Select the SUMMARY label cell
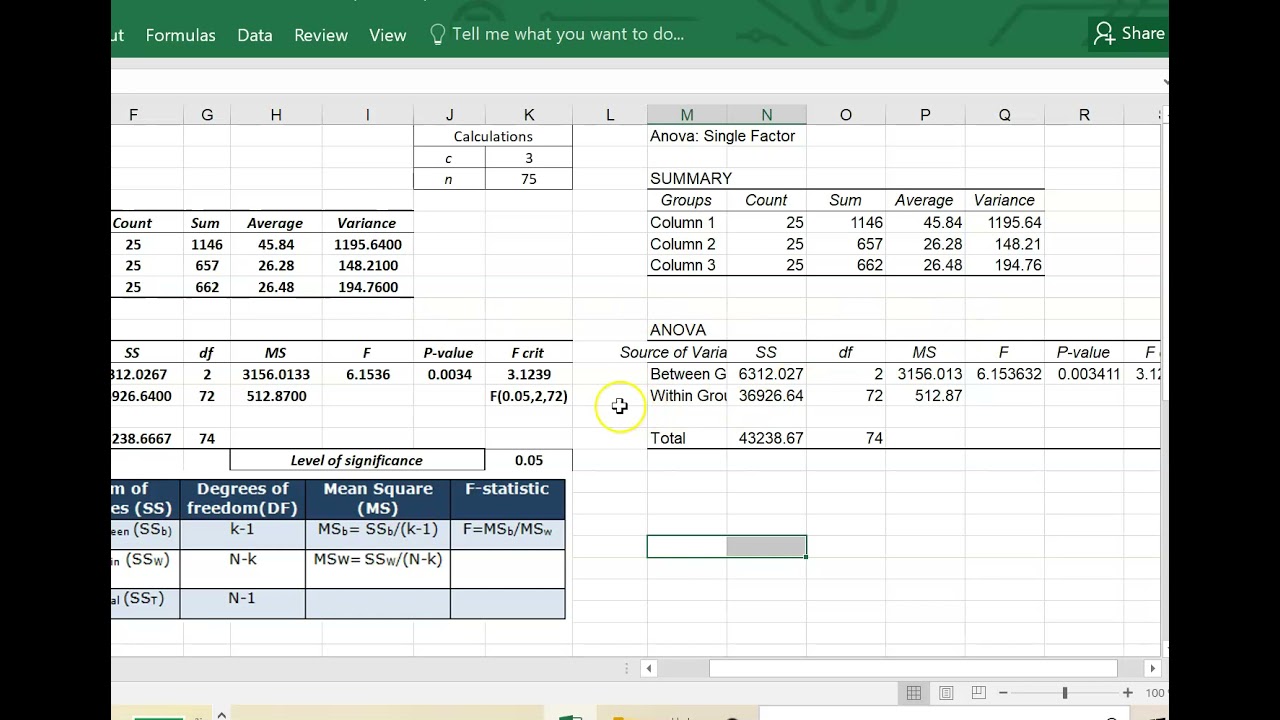Viewport: 1280px width, 720px height. (691, 179)
